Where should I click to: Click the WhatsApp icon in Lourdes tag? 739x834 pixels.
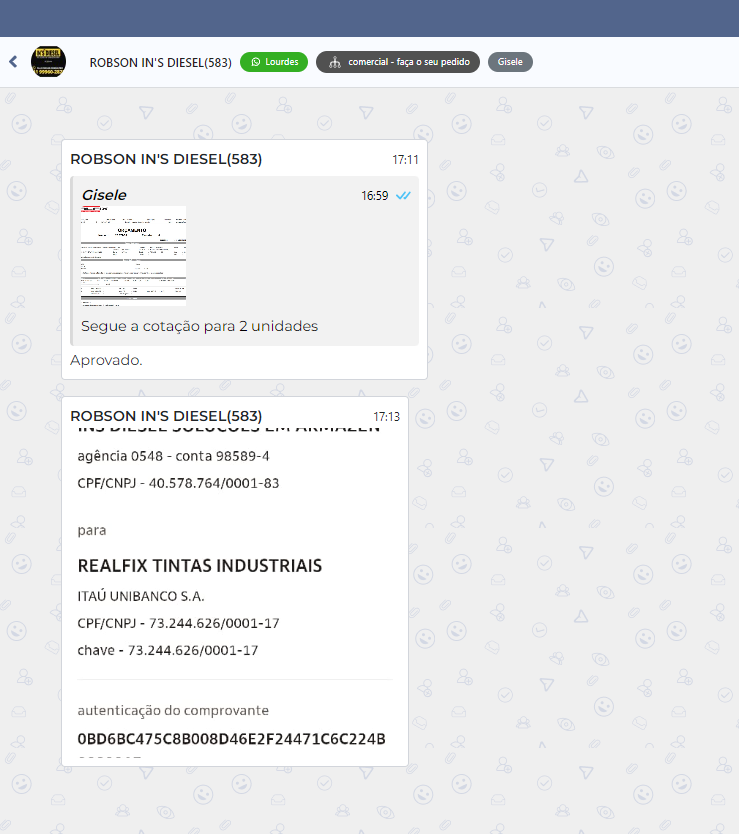[x=255, y=62]
